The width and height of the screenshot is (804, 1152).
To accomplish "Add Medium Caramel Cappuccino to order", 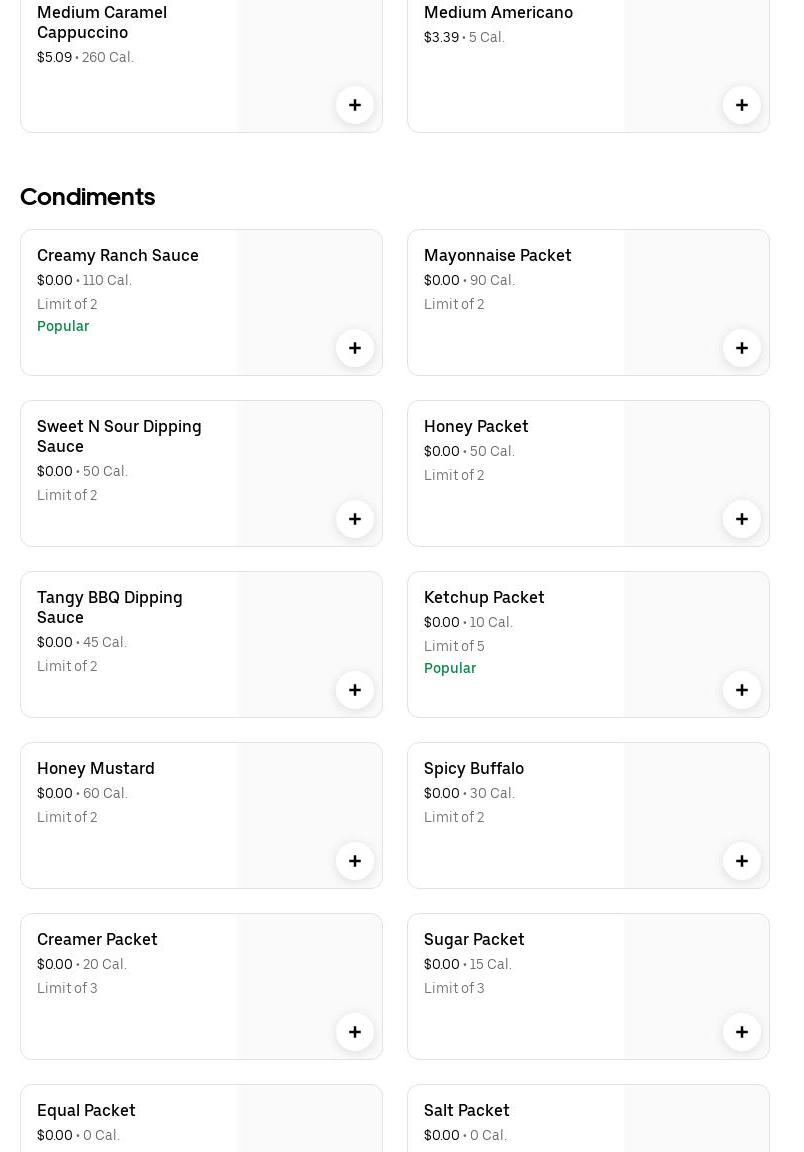I will (355, 105).
